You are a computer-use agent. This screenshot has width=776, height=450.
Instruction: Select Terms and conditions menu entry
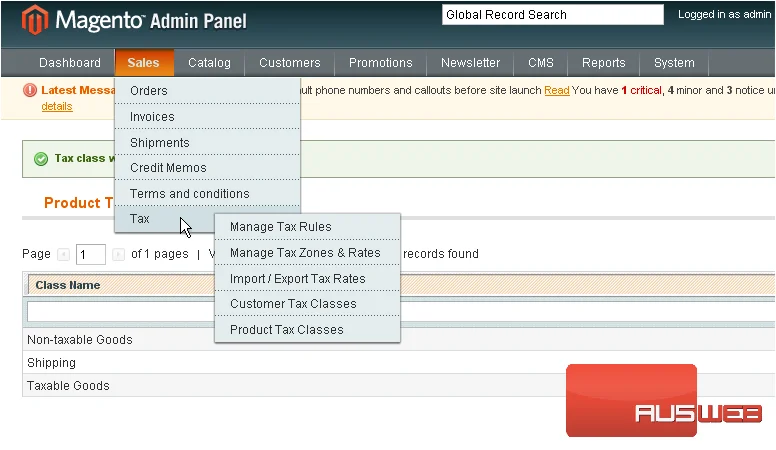click(x=207, y=194)
